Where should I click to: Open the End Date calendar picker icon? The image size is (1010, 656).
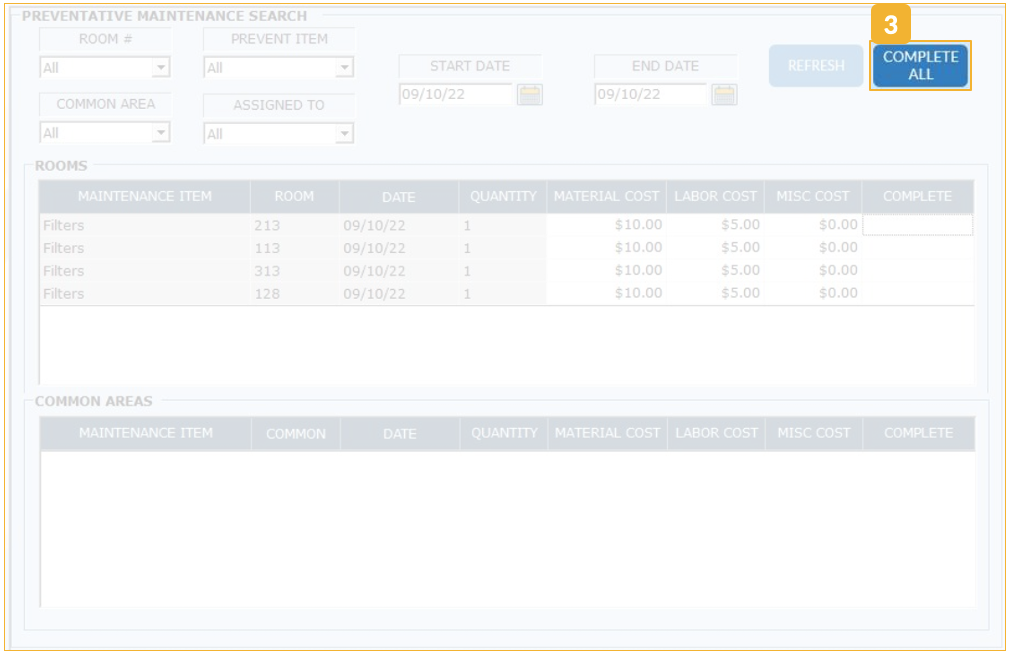point(725,95)
